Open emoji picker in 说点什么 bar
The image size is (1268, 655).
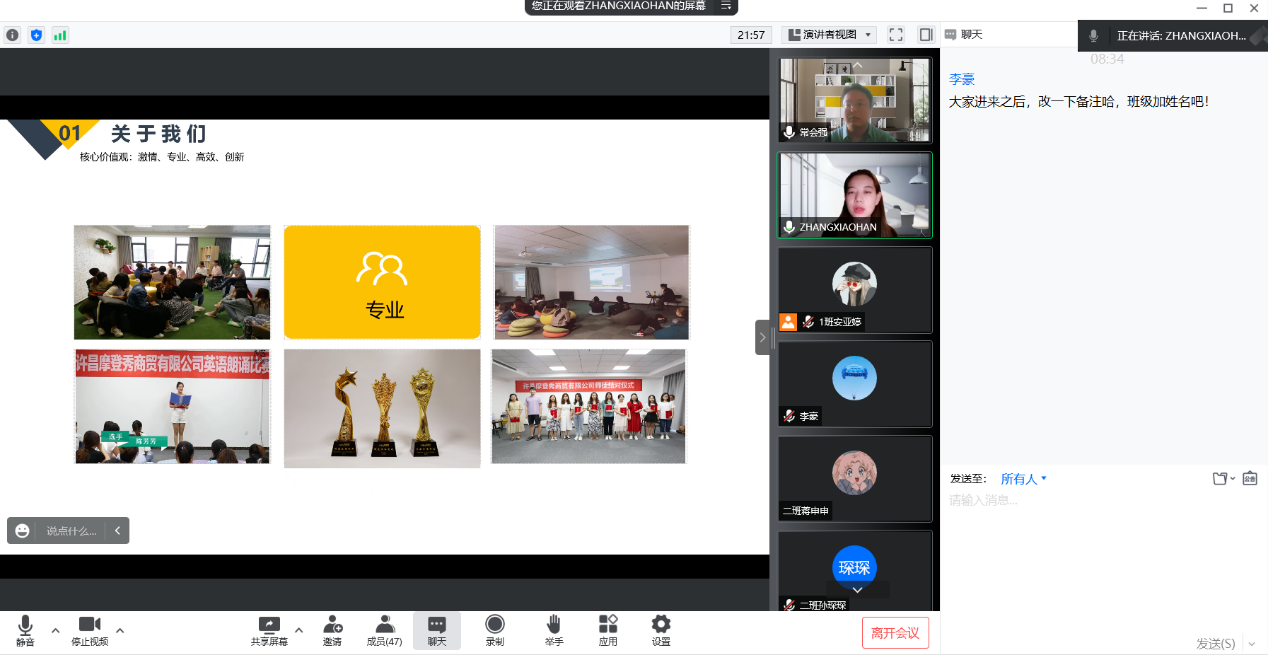point(22,531)
